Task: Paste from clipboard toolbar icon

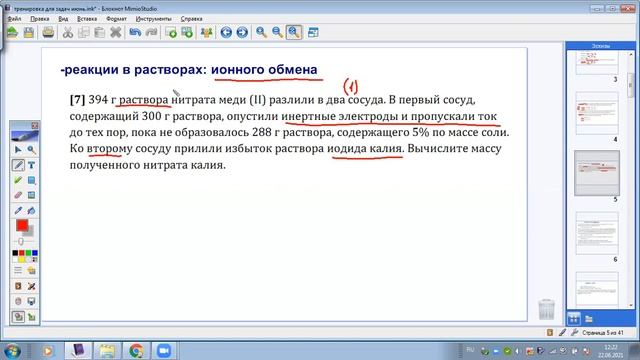Action: point(100,32)
